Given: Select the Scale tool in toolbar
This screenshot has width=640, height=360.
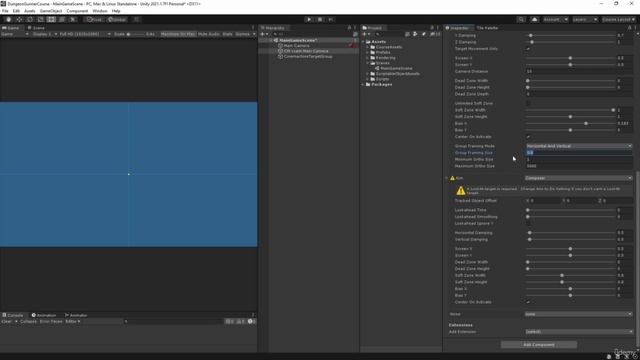Looking at the screenshot, I should coord(40,19).
